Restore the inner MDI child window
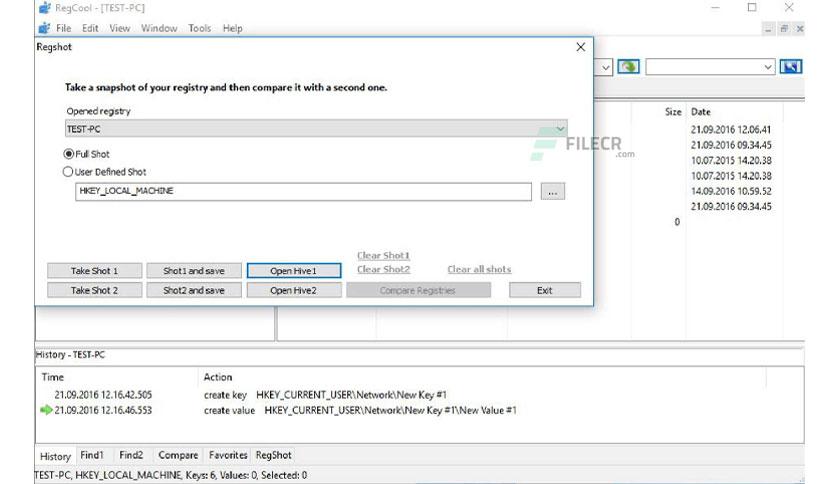 click(x=784, y=29)
